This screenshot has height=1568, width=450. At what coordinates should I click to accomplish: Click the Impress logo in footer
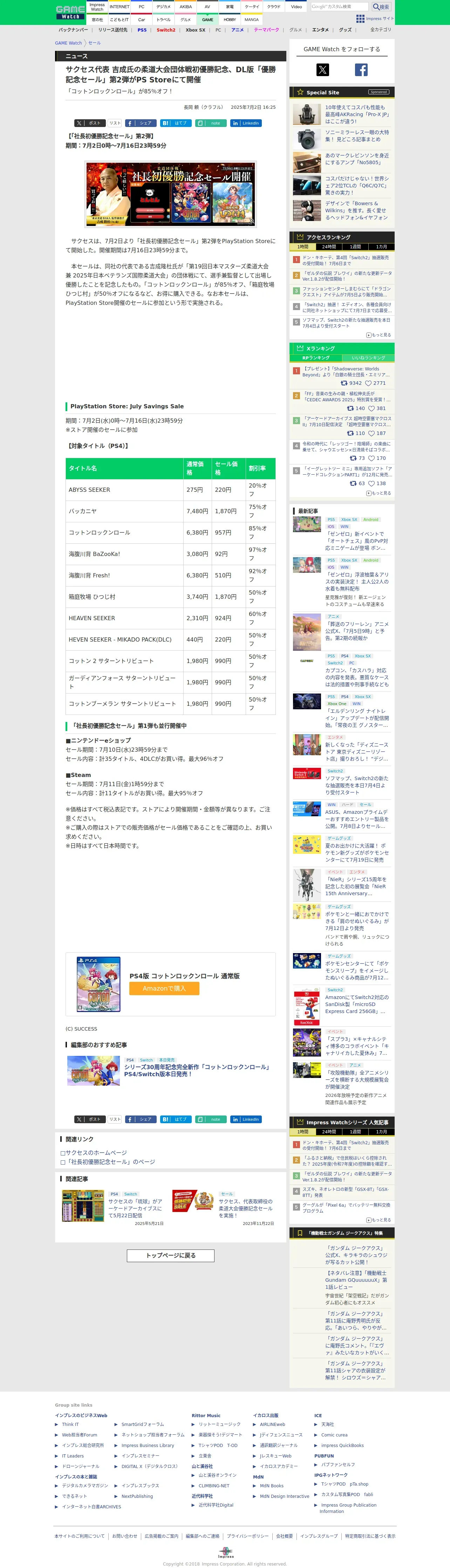click(226, 1553)
